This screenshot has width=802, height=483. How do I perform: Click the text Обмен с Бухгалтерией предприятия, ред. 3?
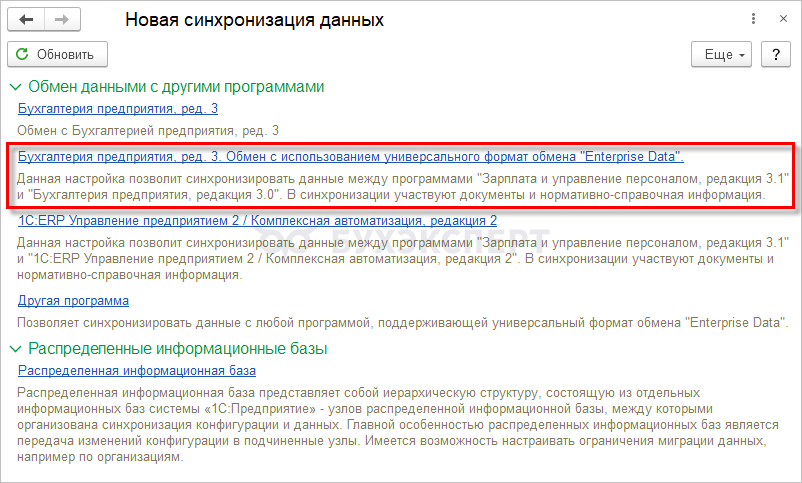[148, 130]
